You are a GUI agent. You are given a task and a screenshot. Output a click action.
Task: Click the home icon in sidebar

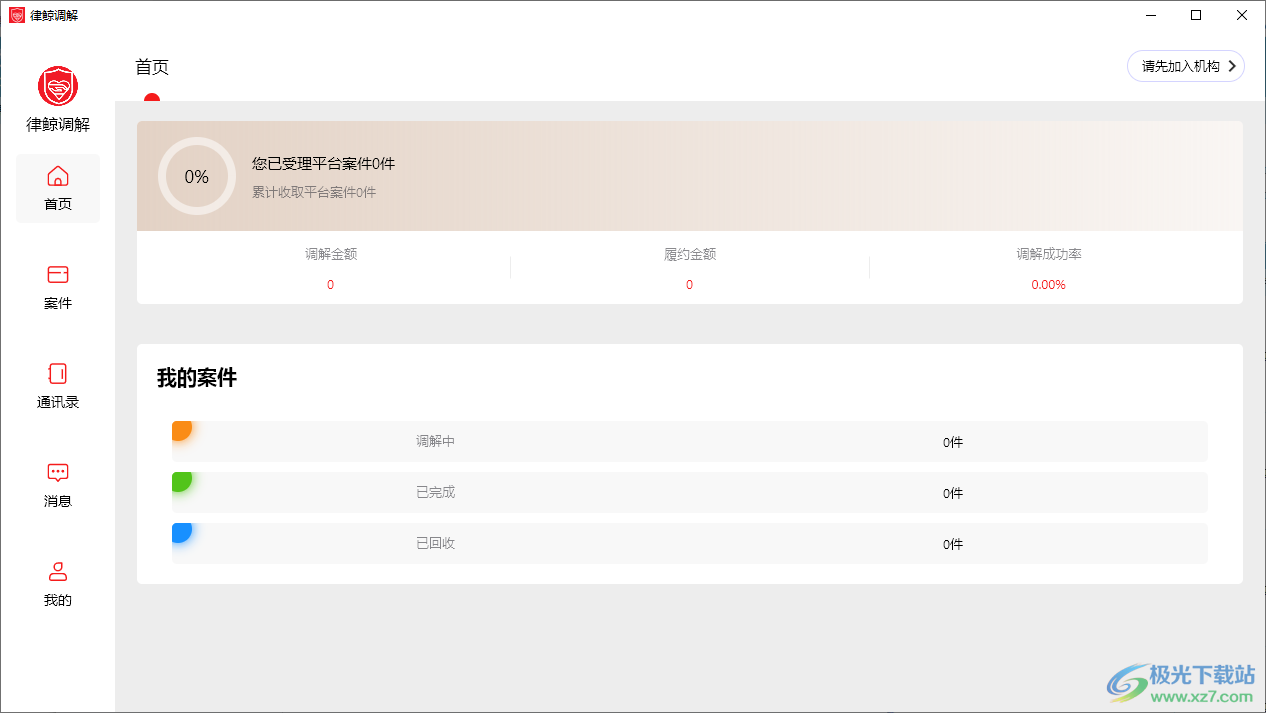(x=58, y=177)
